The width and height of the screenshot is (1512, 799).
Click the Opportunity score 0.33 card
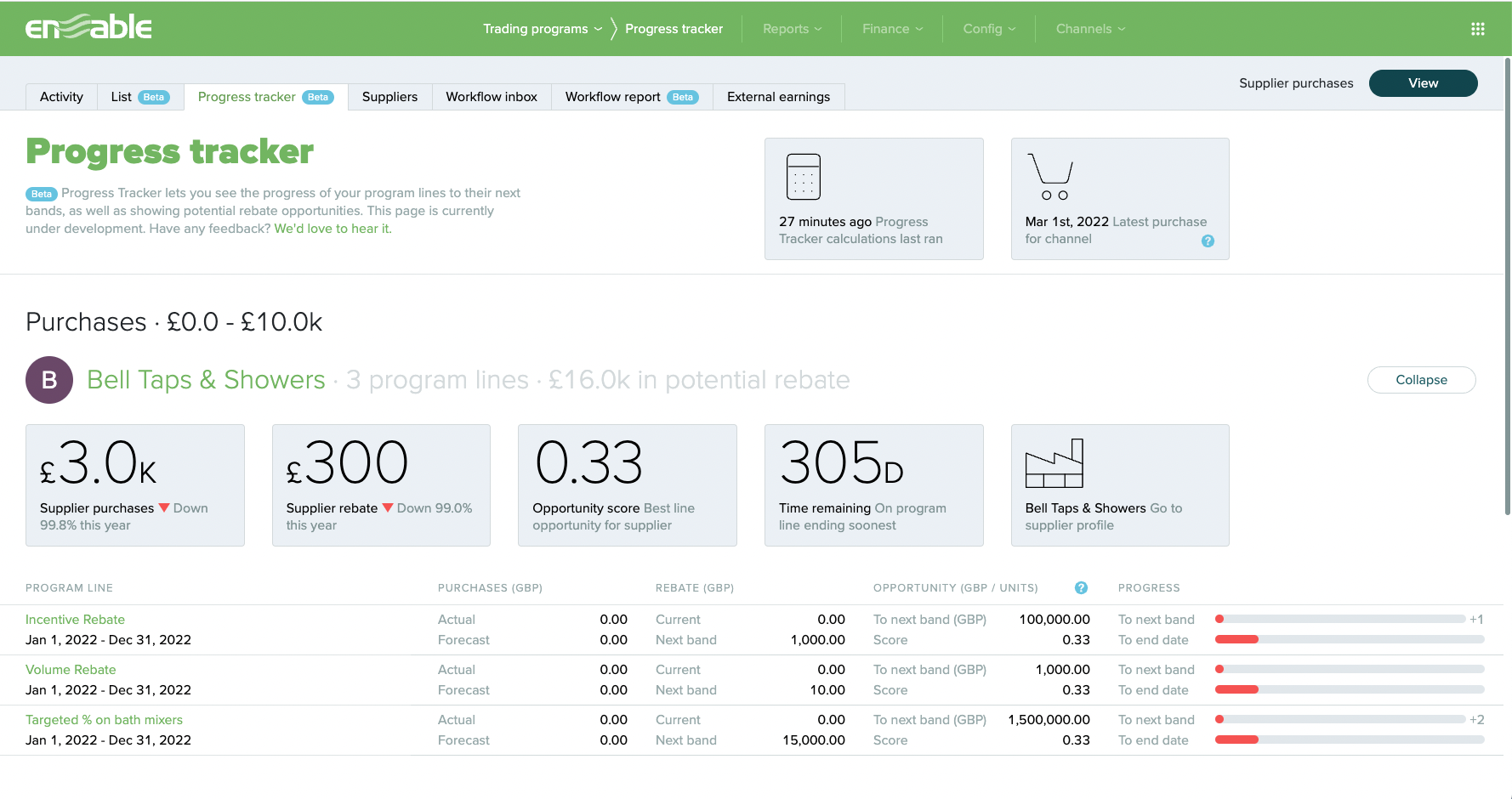tap(627, 485)
